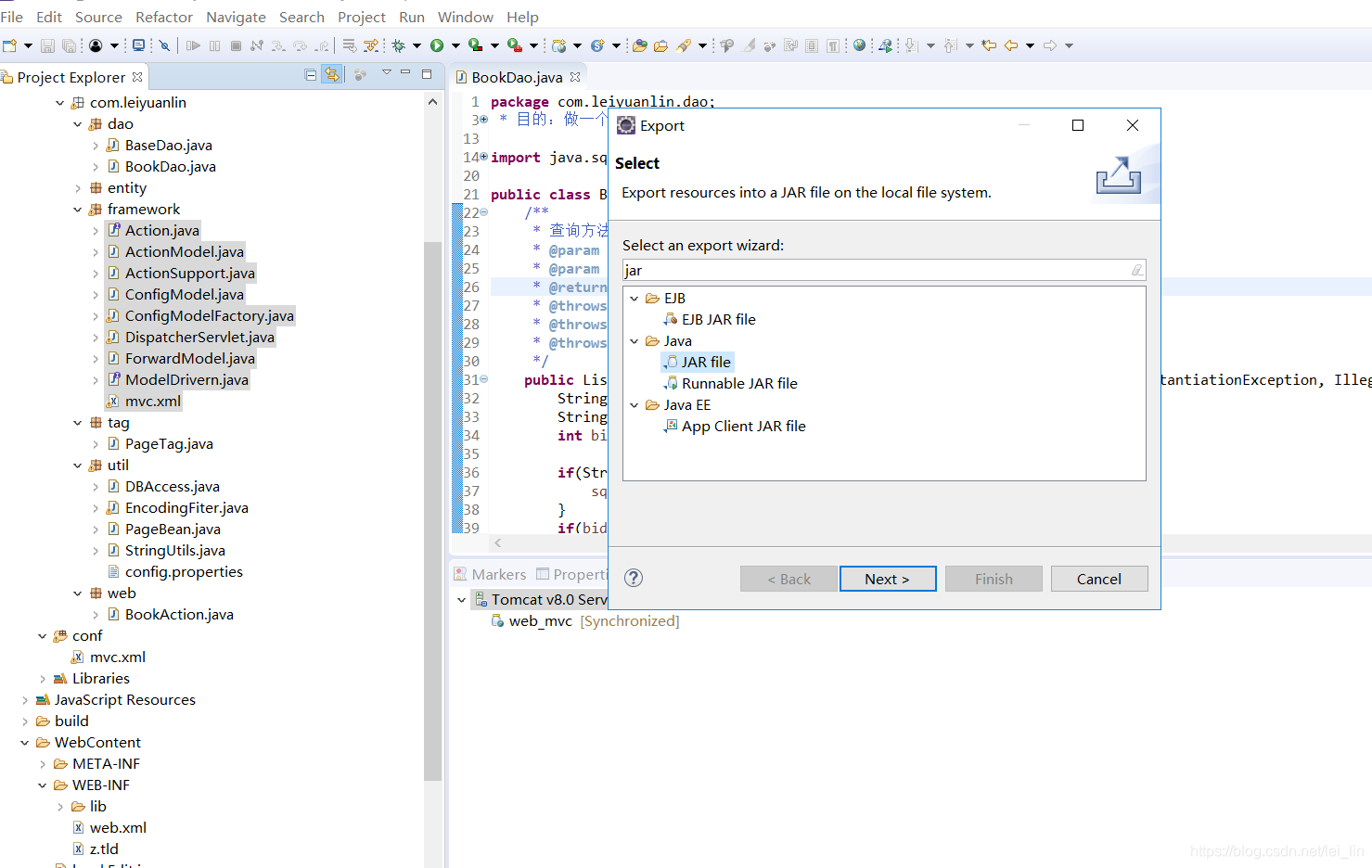
Task: Click the Debug bug icon
Action: tap(399, 45)
